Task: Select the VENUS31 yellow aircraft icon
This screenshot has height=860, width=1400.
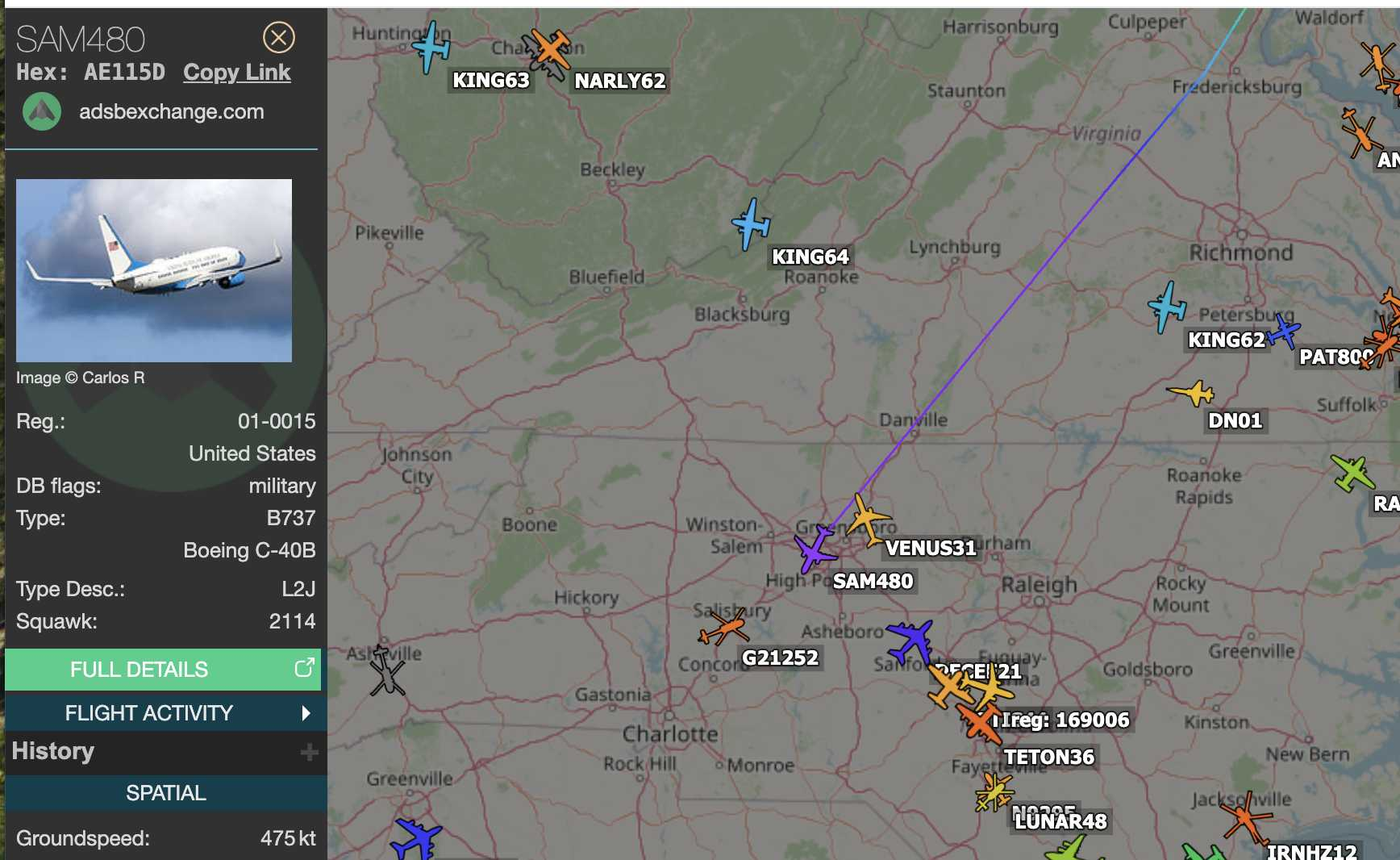Action: [867, 519]
